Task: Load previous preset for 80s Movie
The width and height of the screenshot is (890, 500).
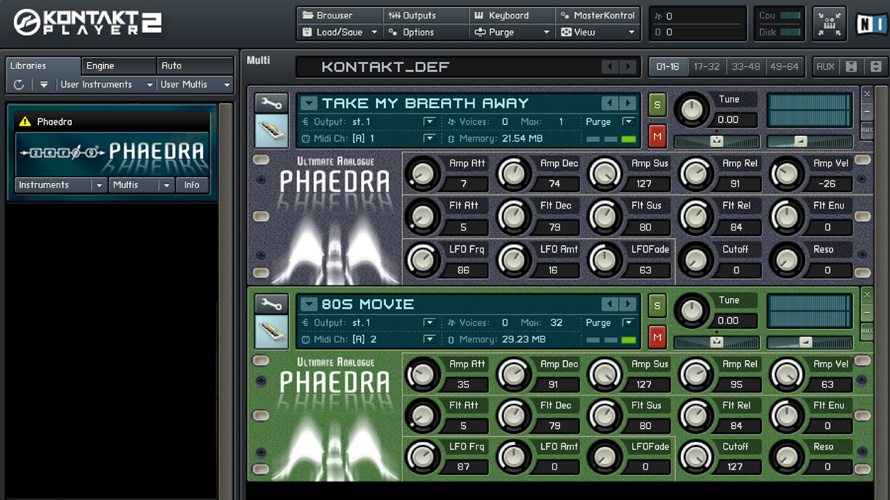Action: pyautogui.click(x=610, y=304)
